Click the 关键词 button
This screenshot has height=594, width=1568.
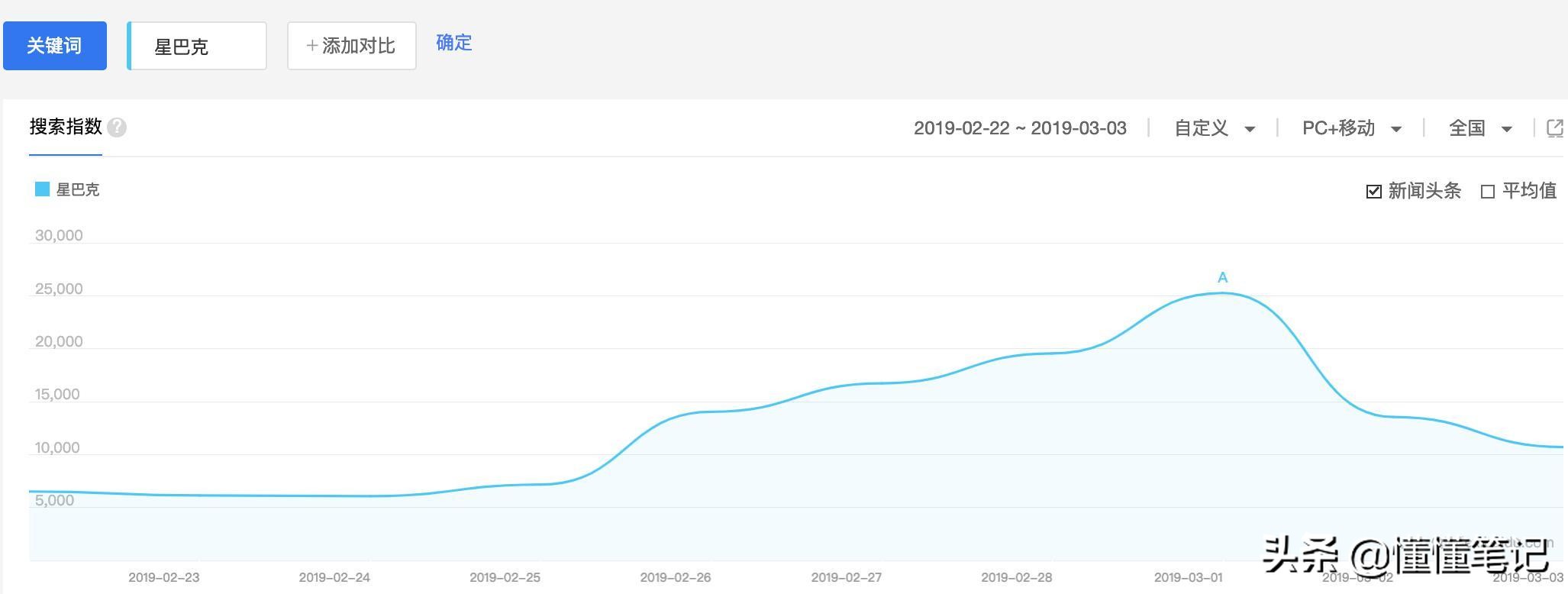(55, 46)
